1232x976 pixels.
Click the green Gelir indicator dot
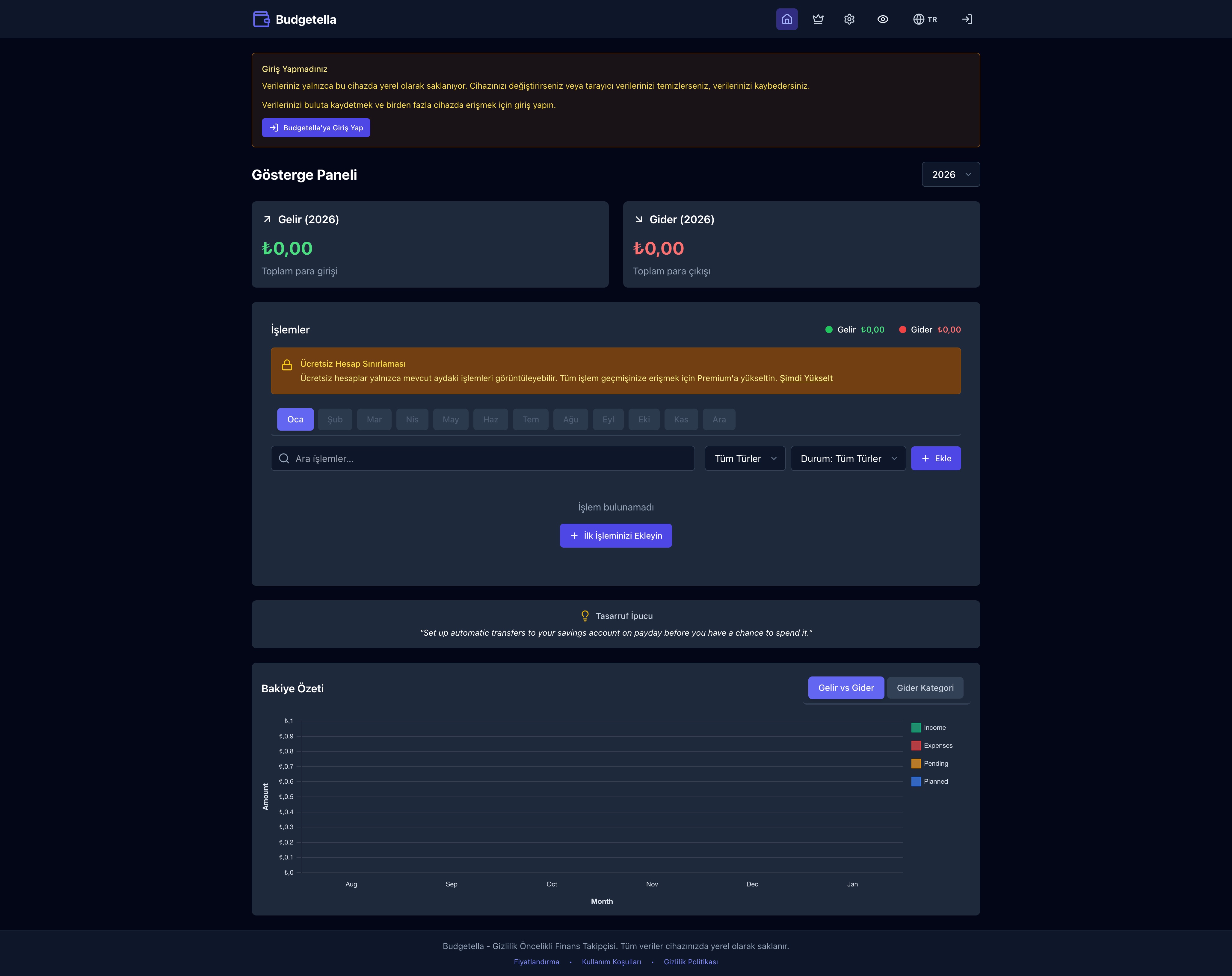828,330
